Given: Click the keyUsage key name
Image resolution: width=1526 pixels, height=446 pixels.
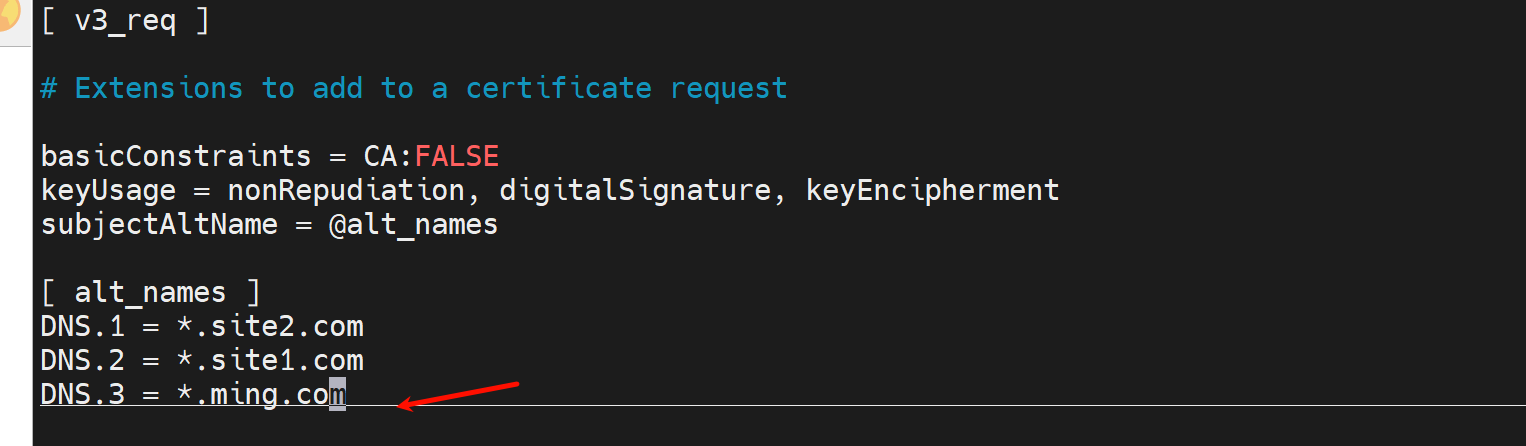Looking at the screenshot, I should point(108,190).
